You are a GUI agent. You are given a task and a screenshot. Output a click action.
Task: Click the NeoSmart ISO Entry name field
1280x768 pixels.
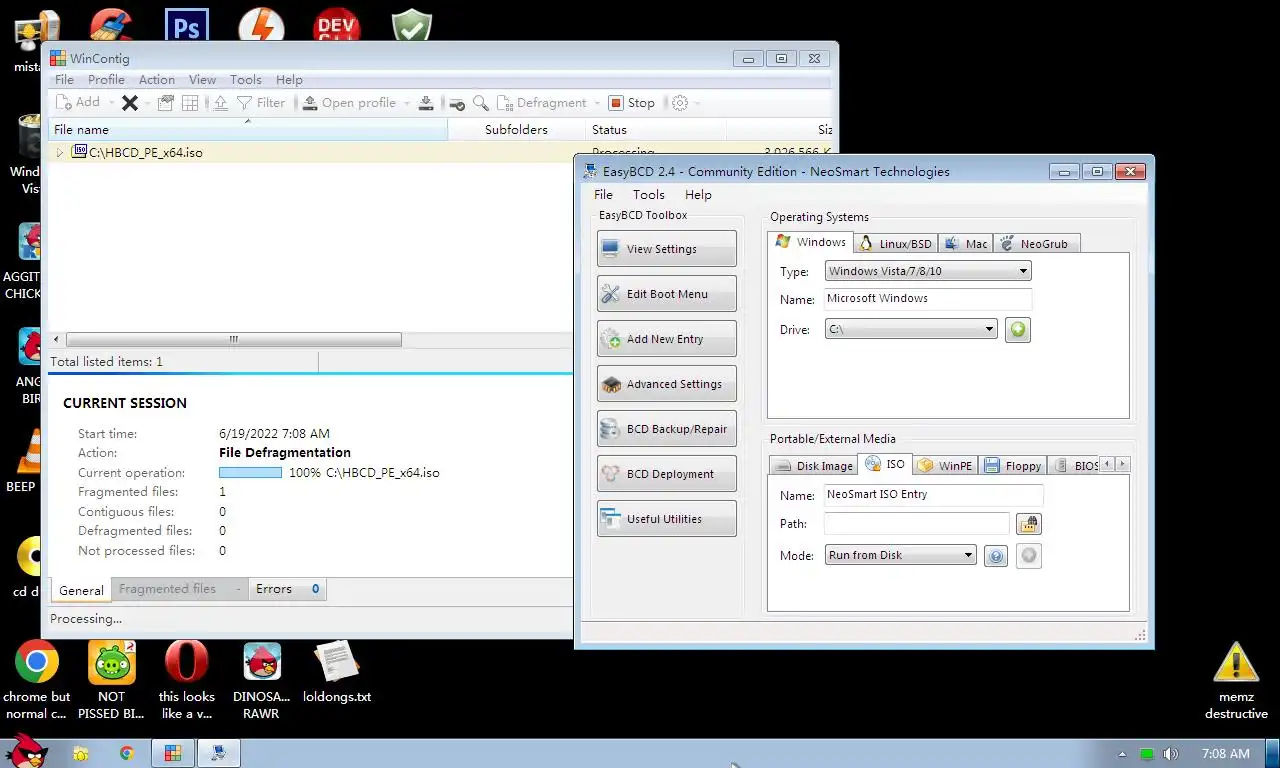[933, 495]
